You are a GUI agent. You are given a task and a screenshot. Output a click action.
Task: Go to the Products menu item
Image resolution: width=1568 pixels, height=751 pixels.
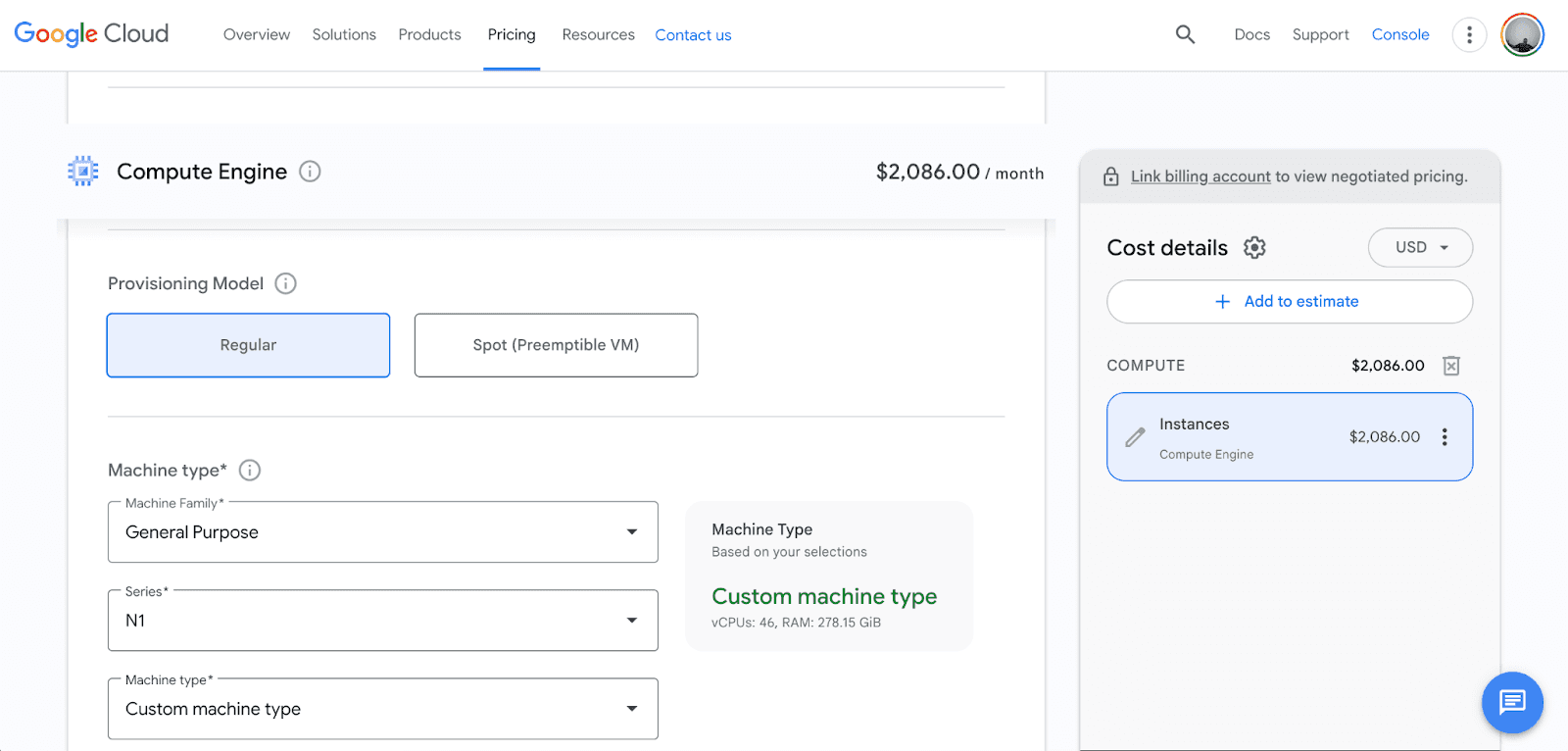click(x=429, y=35)
